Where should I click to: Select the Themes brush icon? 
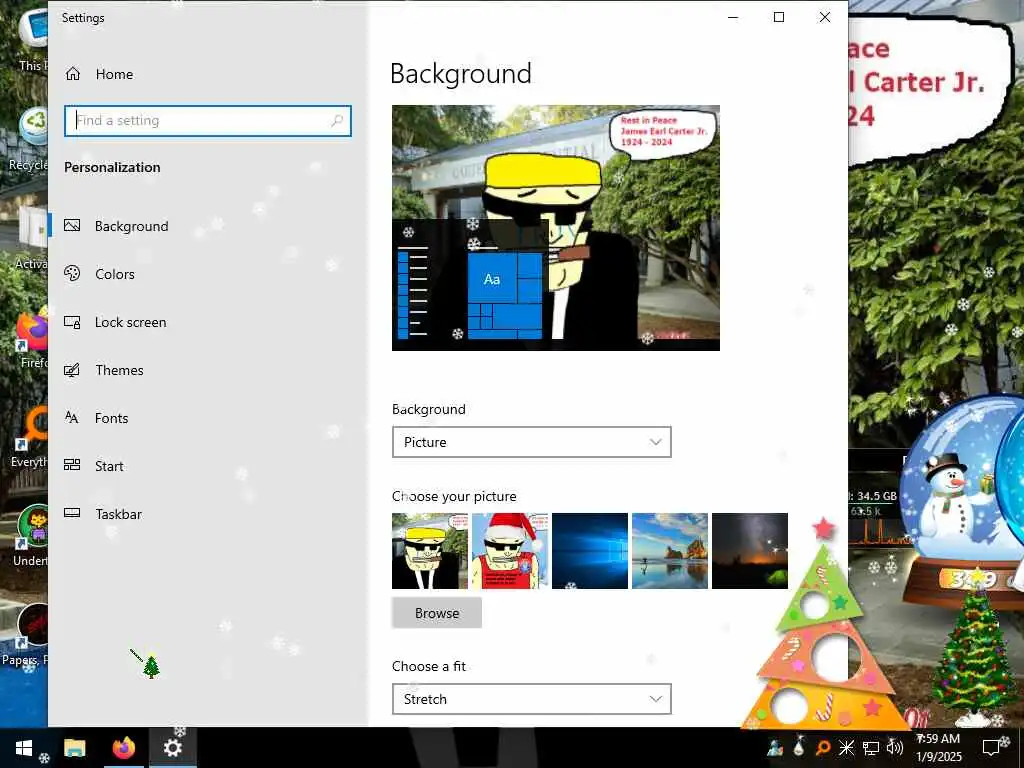(72, 370)
